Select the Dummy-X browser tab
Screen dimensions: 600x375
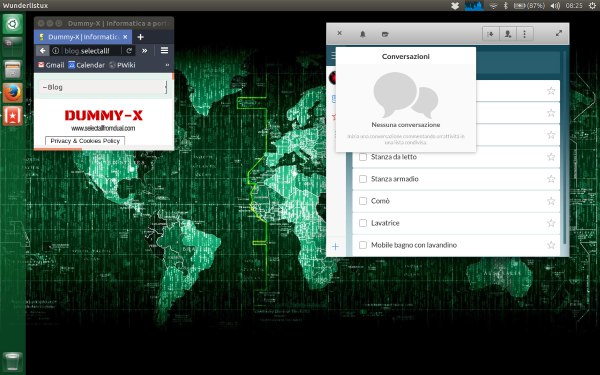pos(83,37)
